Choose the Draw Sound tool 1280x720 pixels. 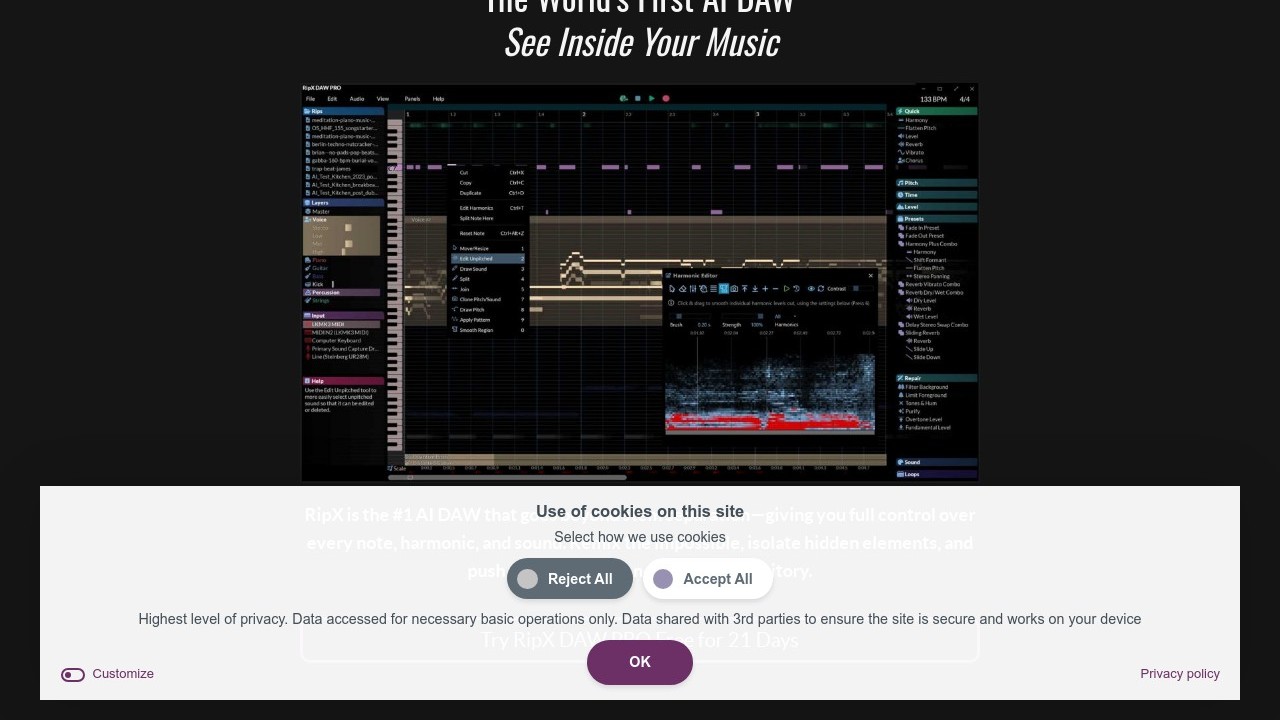[x=474, y=269]
